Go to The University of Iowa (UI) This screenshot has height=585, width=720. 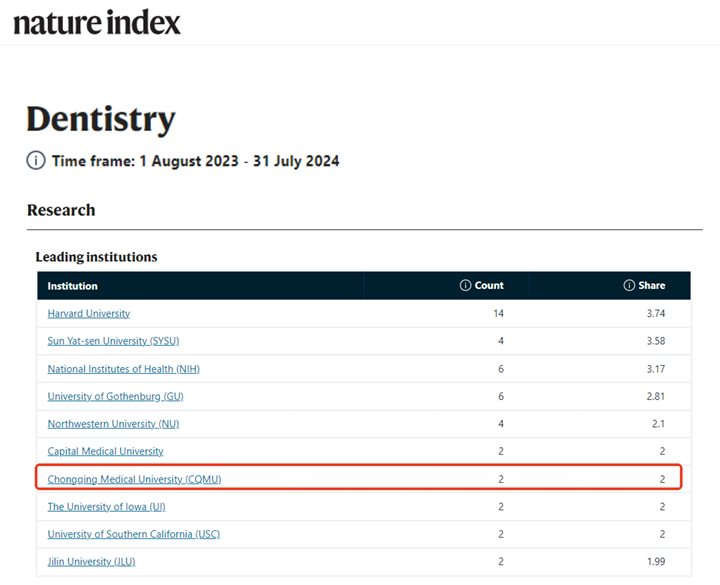click(106, 507)
